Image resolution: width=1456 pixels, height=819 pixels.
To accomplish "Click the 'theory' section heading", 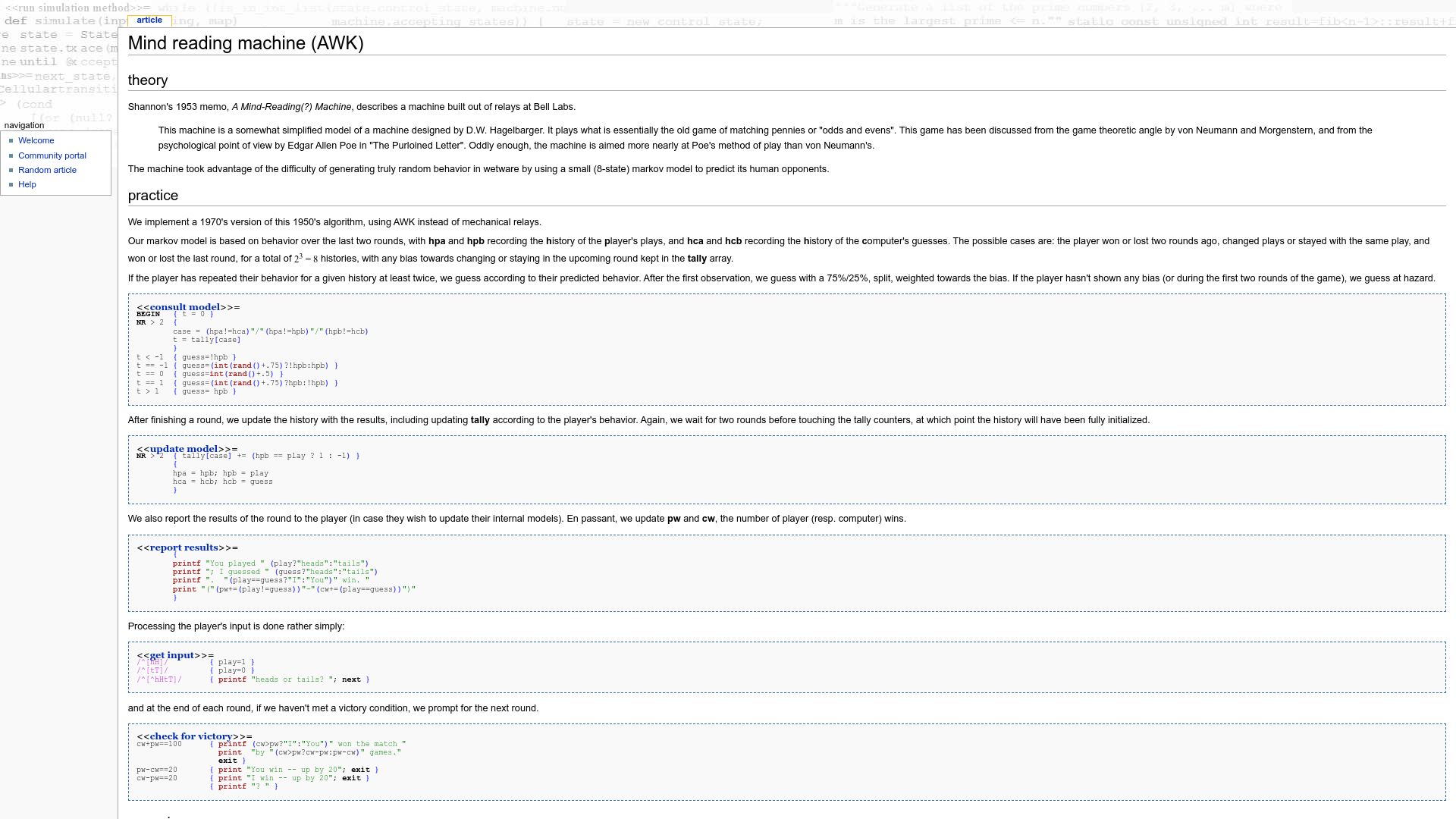I will click(x=148, y=80).
